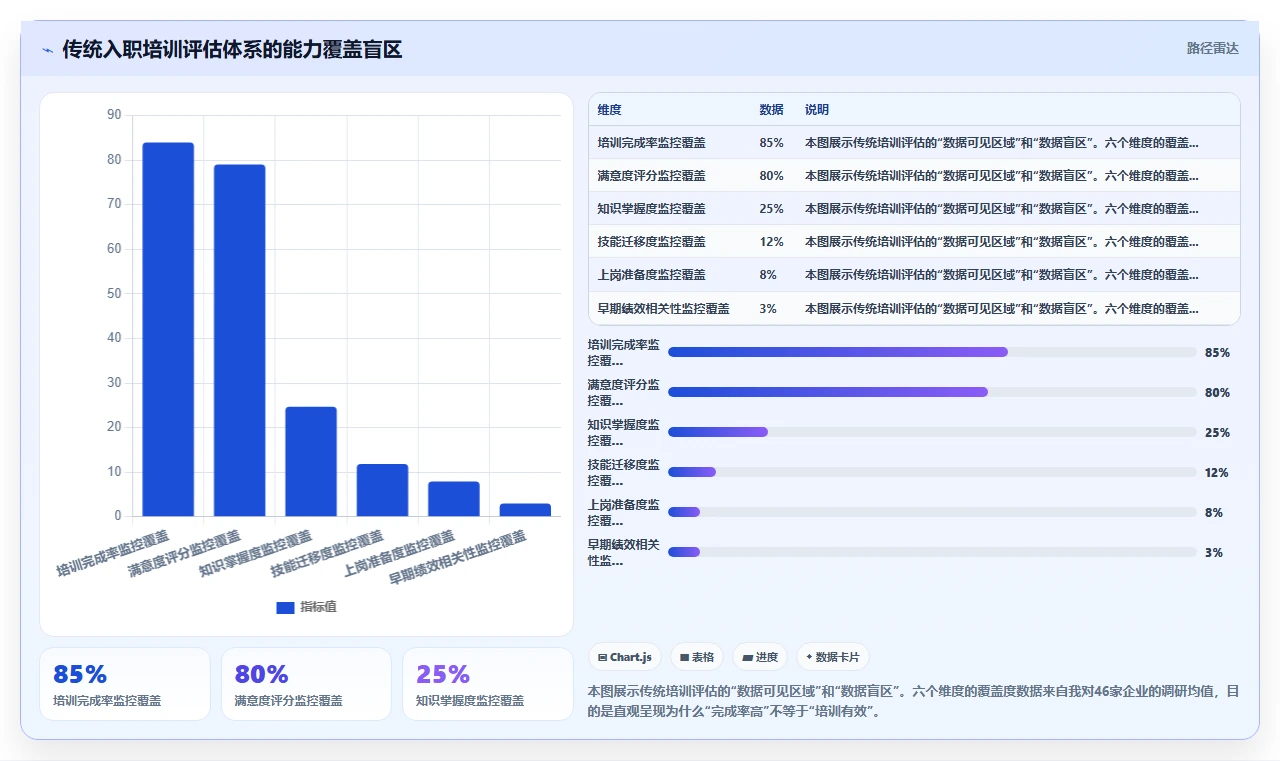Select the 技能迁移度监控覆盖 table row
Image resolution: width=1280 pixels, height=761 pixels.
coord(914,242)
